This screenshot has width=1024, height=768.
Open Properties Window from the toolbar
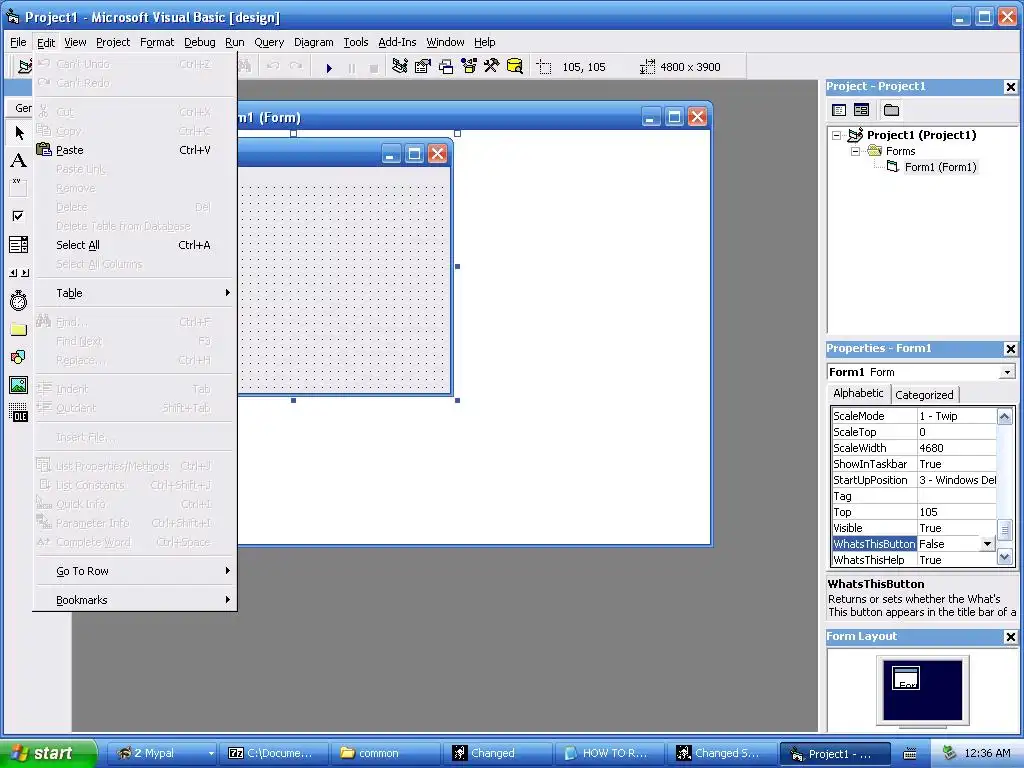(423, 67)
